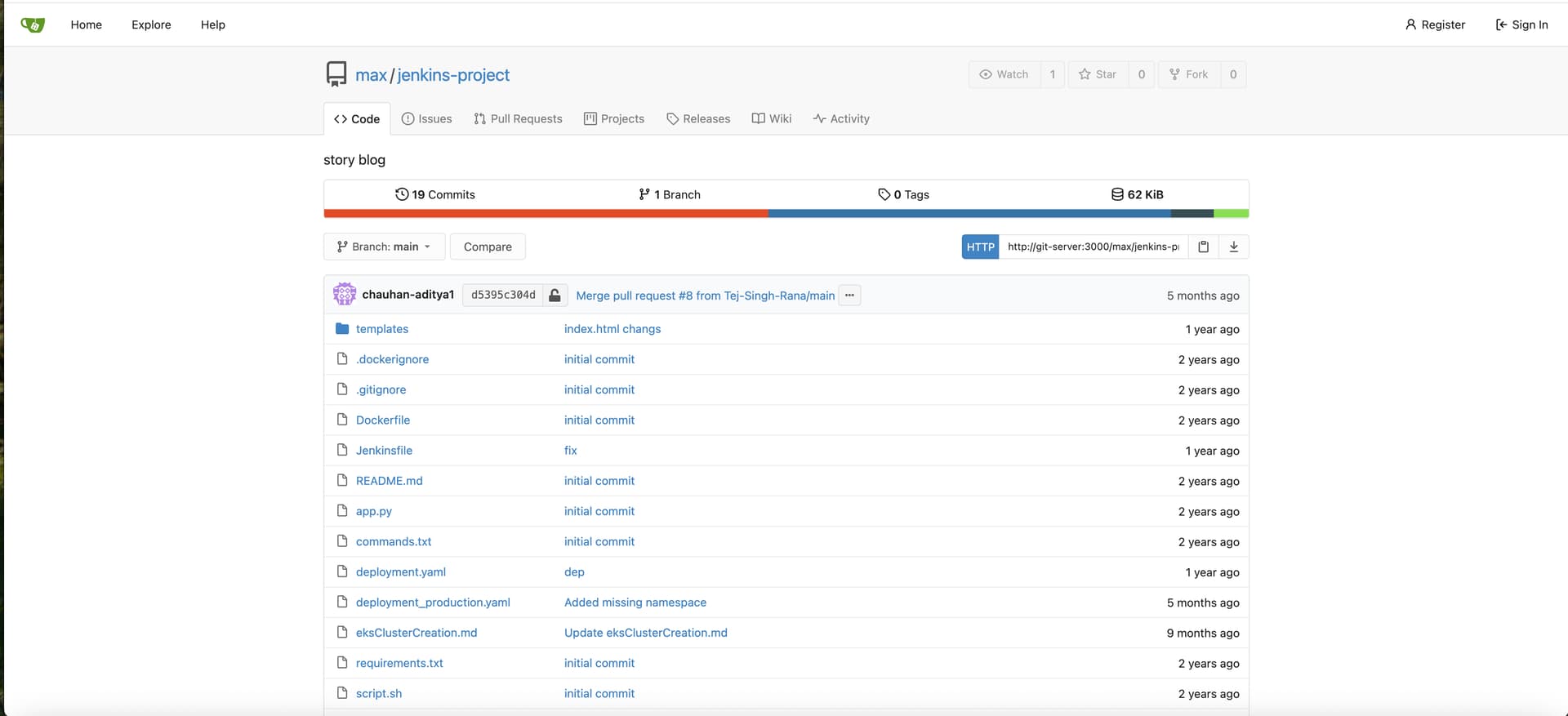Open the Issues tab
Image resolution: width=1568 pixels, height=716 pixels.
coord(426,118)
